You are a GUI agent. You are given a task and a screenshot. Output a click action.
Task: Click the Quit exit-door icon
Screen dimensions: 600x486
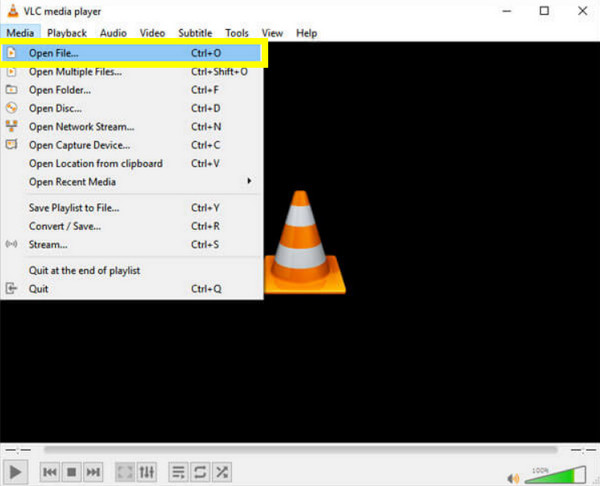11,288
